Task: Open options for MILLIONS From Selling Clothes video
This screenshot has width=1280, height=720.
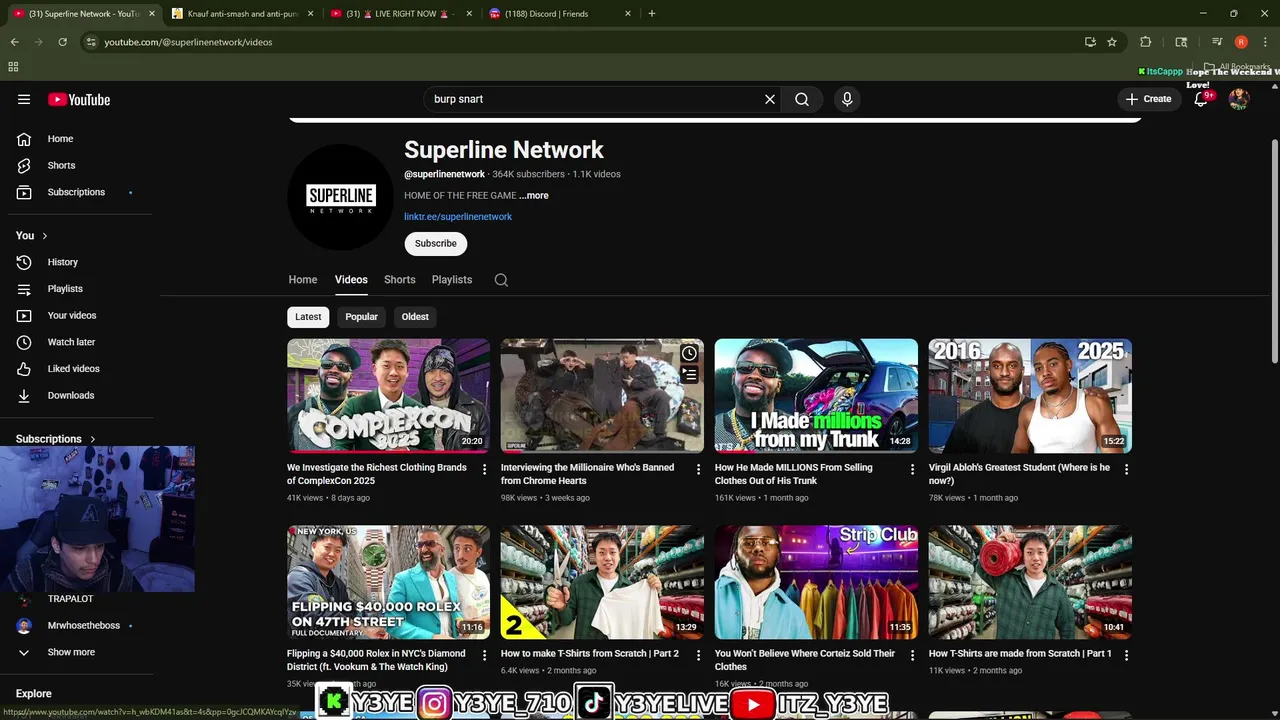Action: [x=912, y=469]
